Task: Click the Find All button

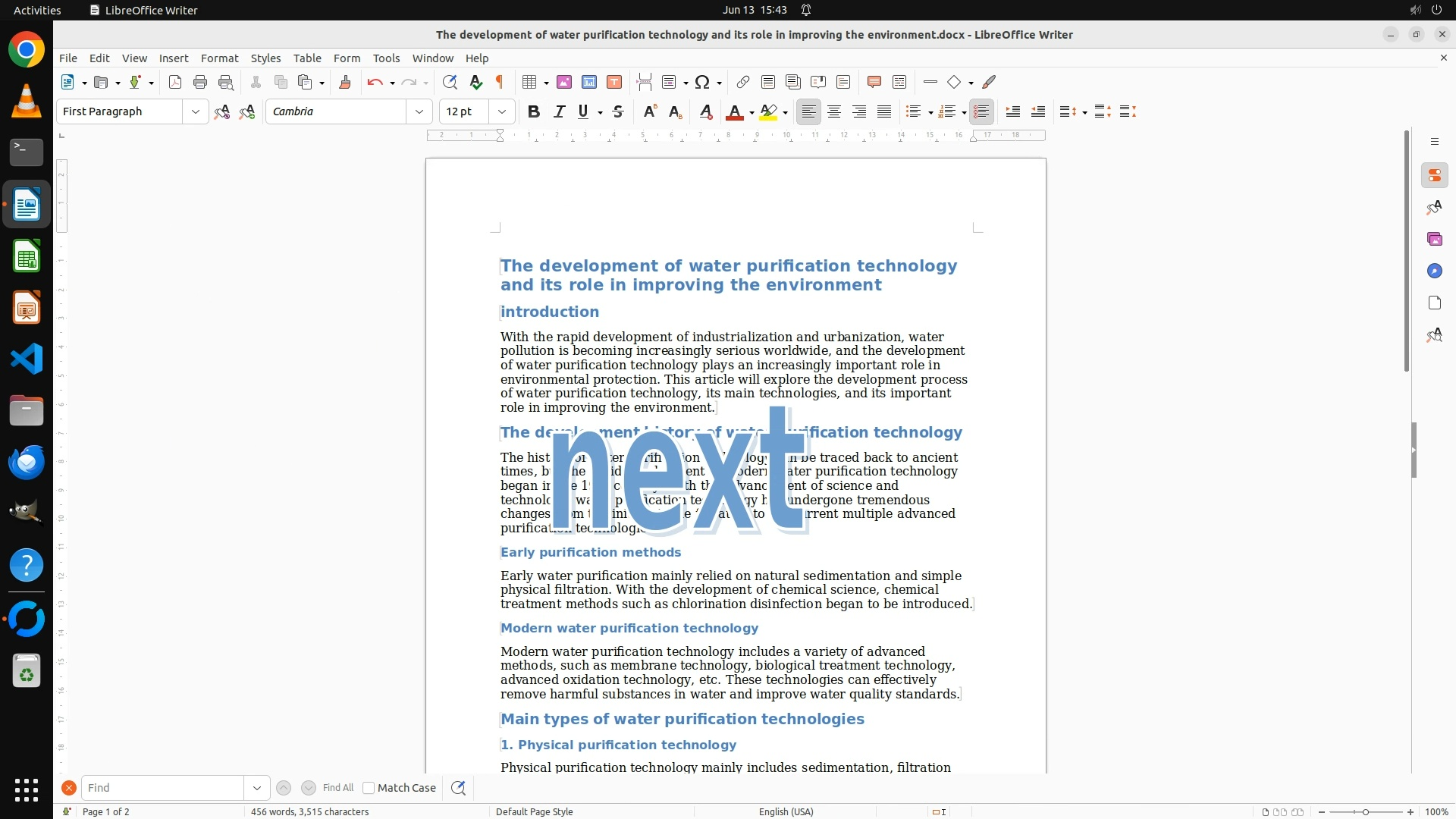Action: tap(338, 788)
